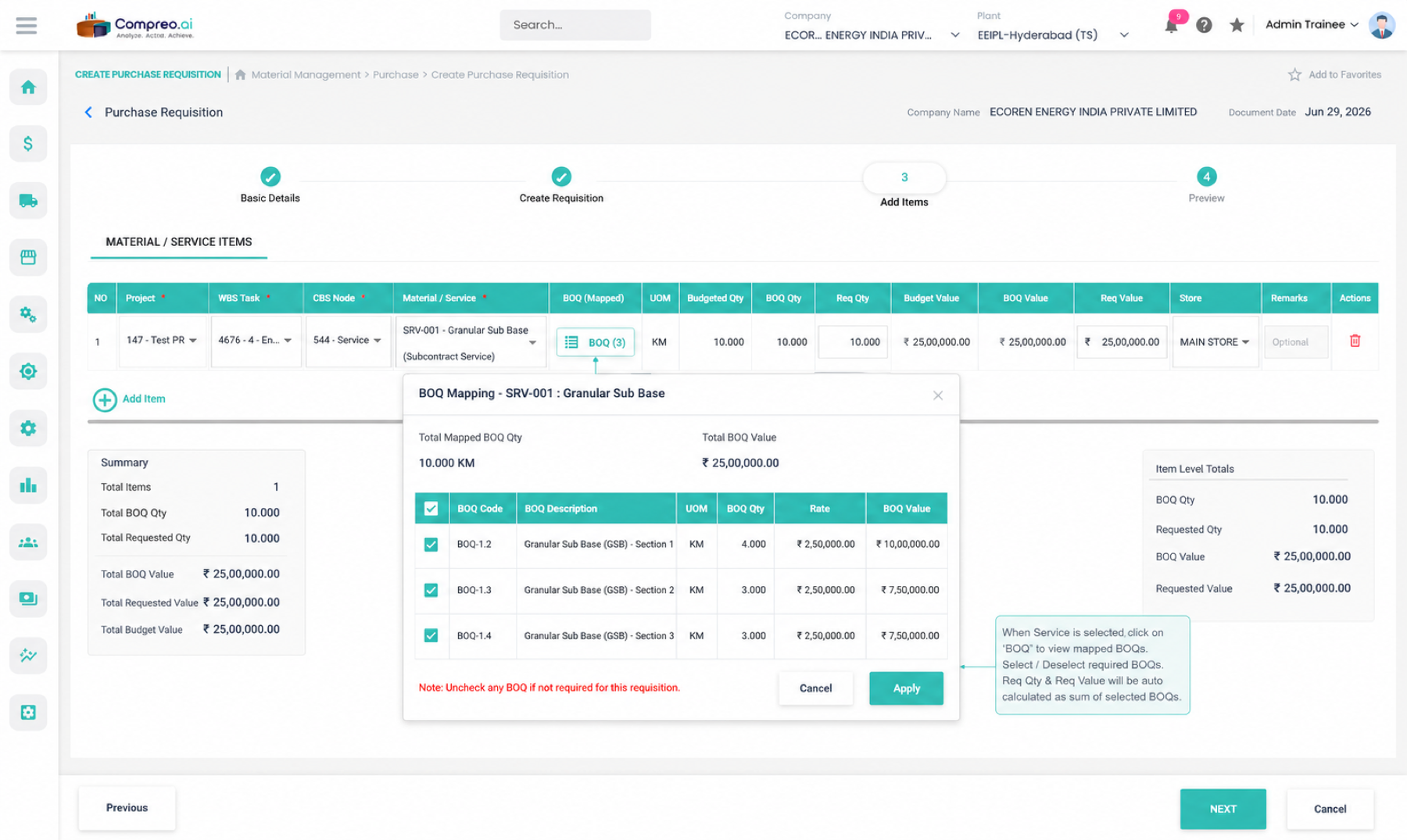Uncheck the BOQ-1.4 checkbox
The width and height of the screenshot is (1407, 840).
431,635
